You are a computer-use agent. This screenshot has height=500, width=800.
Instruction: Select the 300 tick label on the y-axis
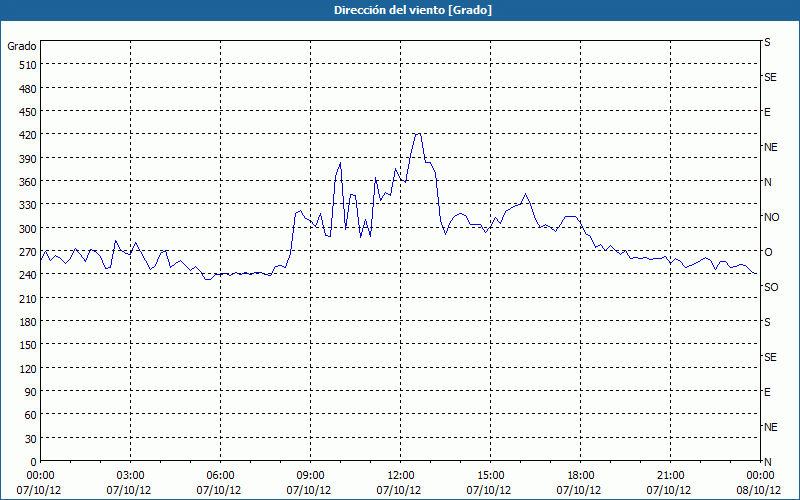click(x=29, y=229)
